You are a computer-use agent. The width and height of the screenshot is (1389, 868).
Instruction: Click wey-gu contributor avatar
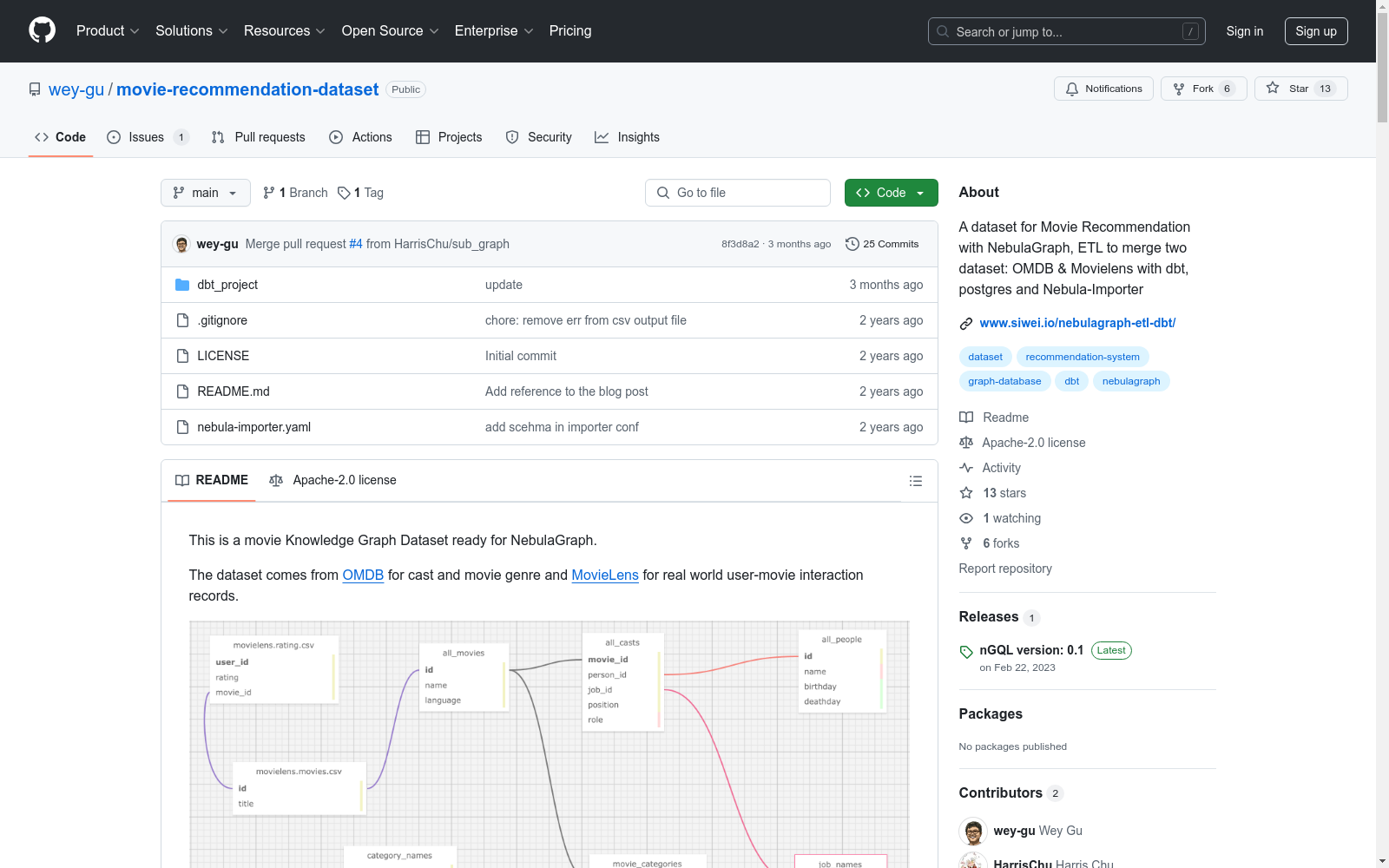(973, 832)
